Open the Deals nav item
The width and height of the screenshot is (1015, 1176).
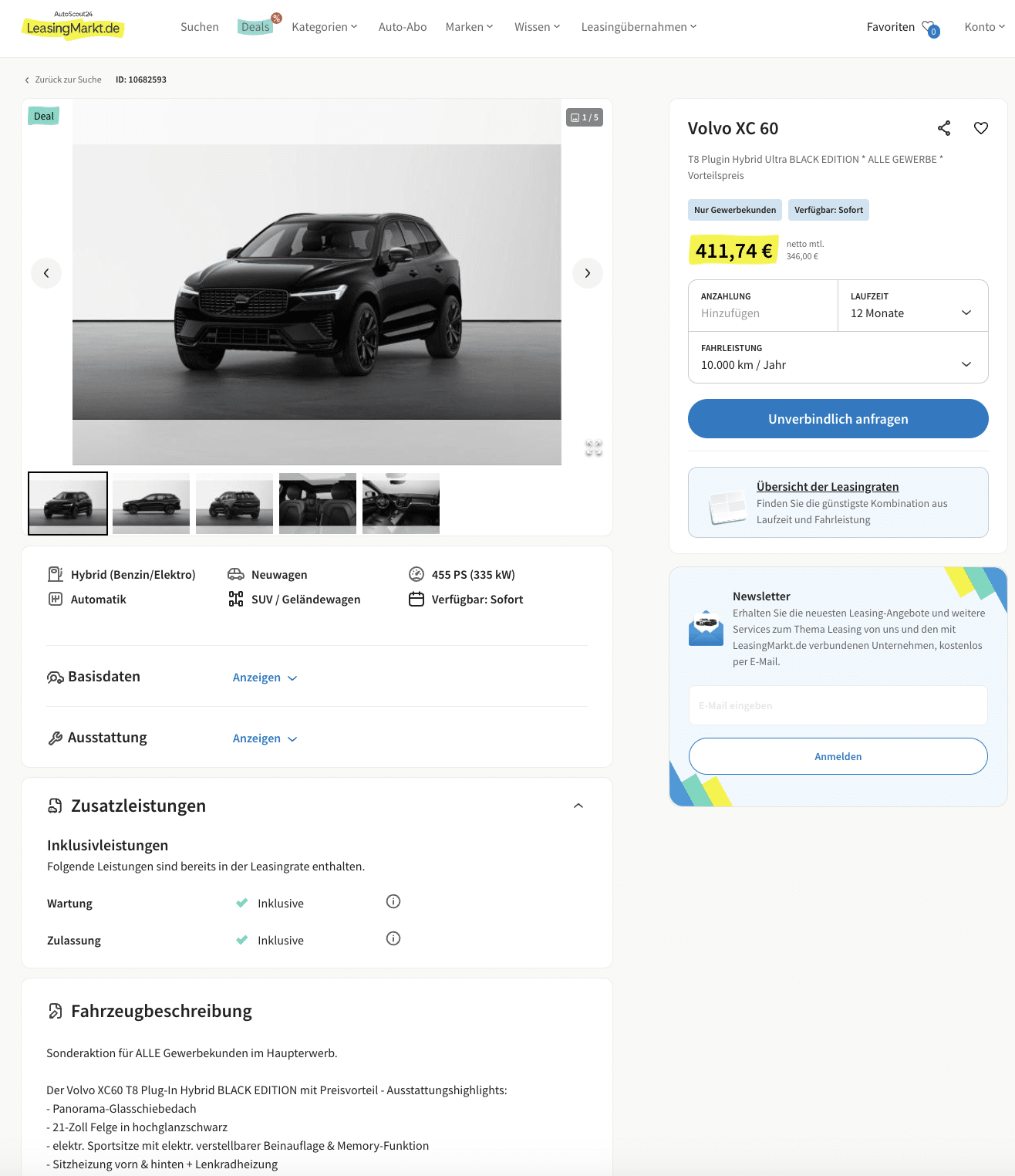coord(256,27)
